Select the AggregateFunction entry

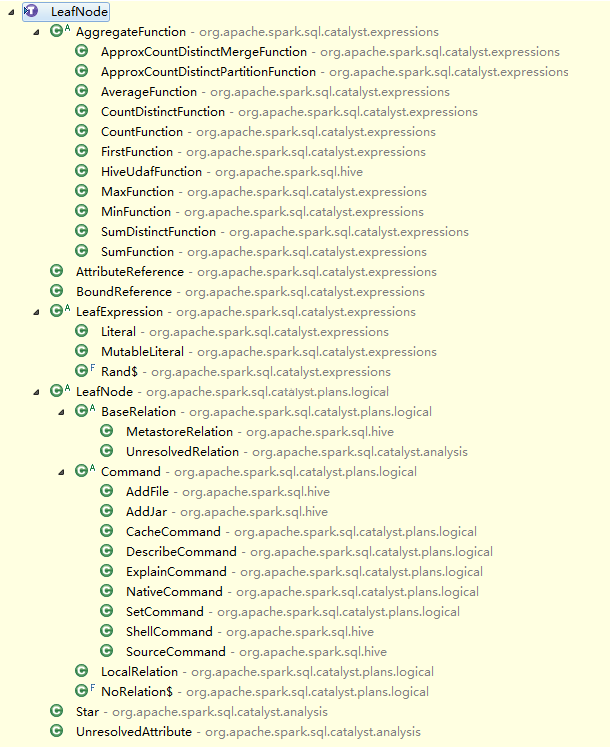(257, 32)
